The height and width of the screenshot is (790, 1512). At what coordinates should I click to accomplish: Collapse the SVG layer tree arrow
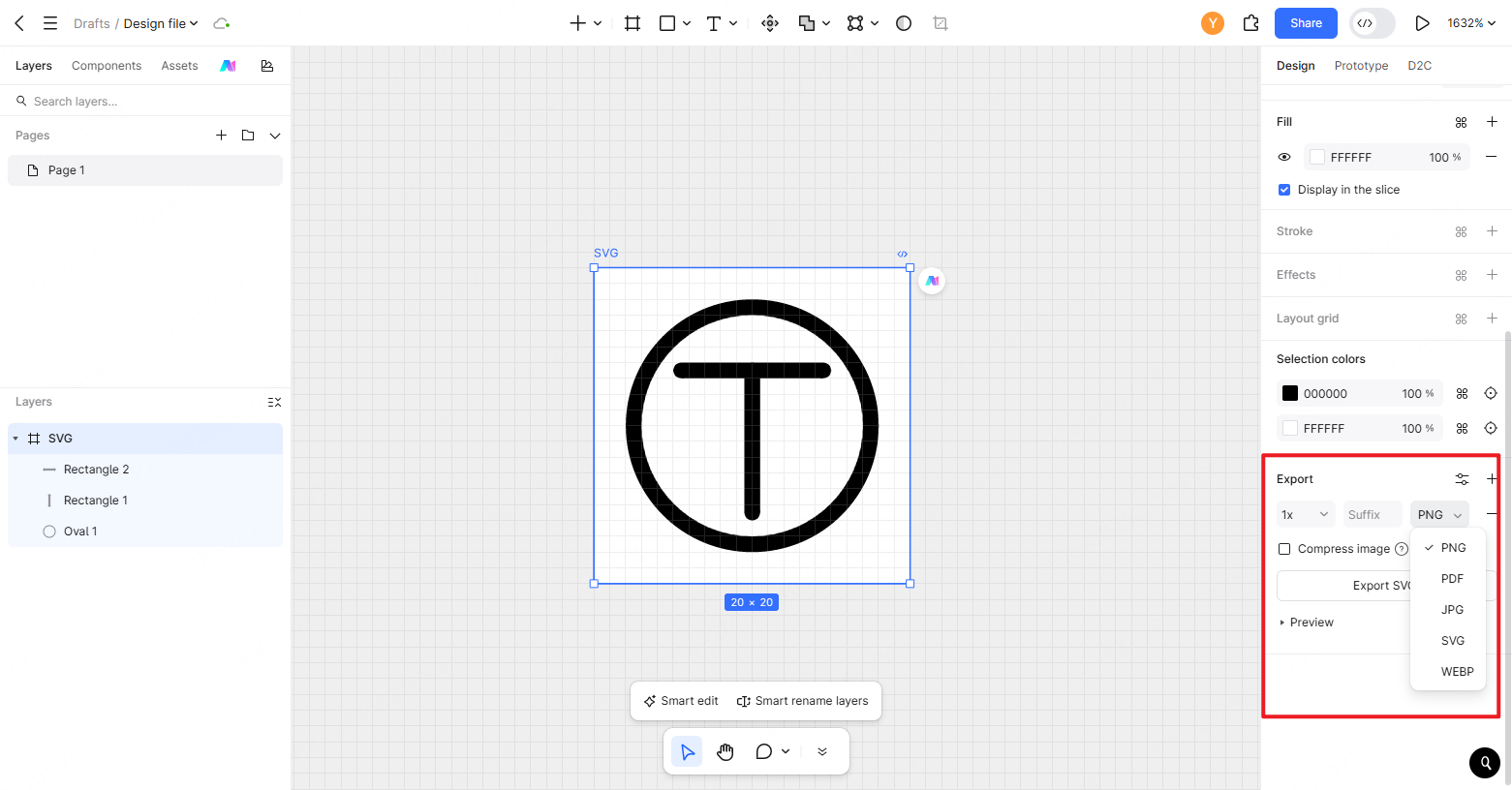15,439
